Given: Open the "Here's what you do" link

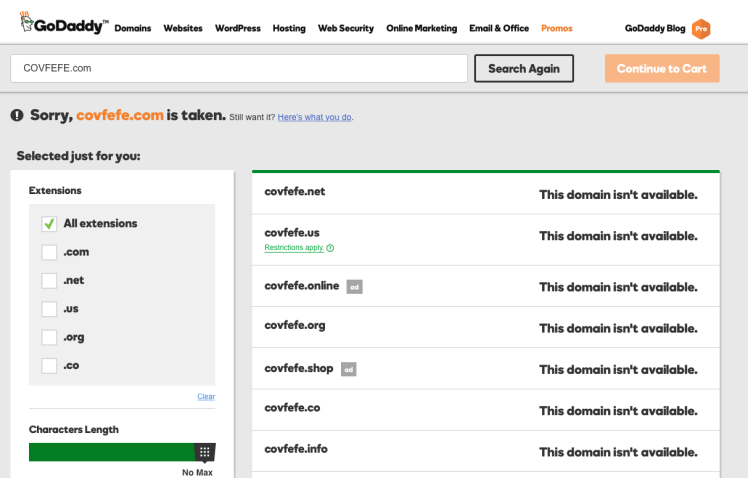Looking at the screenshot, I should click(315, 117).
